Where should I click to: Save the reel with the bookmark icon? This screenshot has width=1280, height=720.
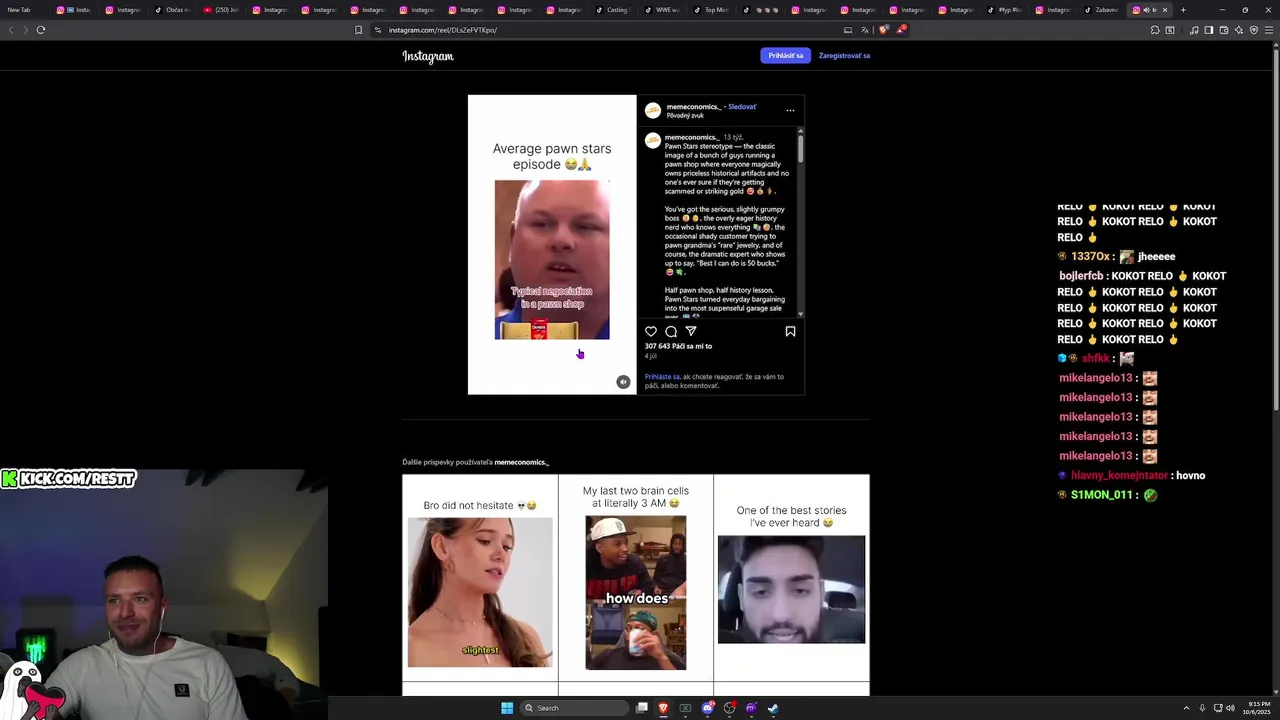click(x=790, y=331)
